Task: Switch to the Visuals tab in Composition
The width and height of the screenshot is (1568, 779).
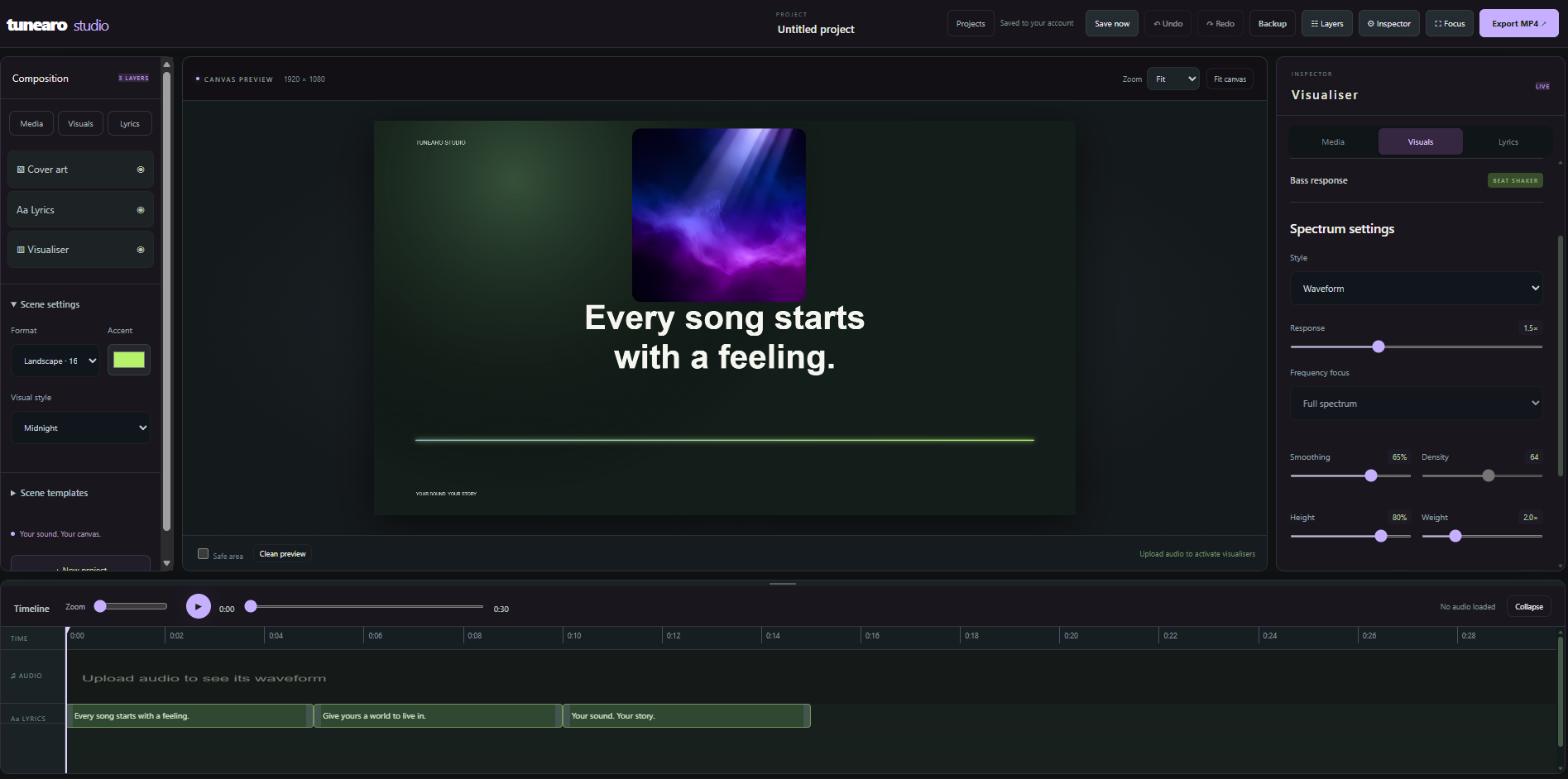Action: coord(81,123)
